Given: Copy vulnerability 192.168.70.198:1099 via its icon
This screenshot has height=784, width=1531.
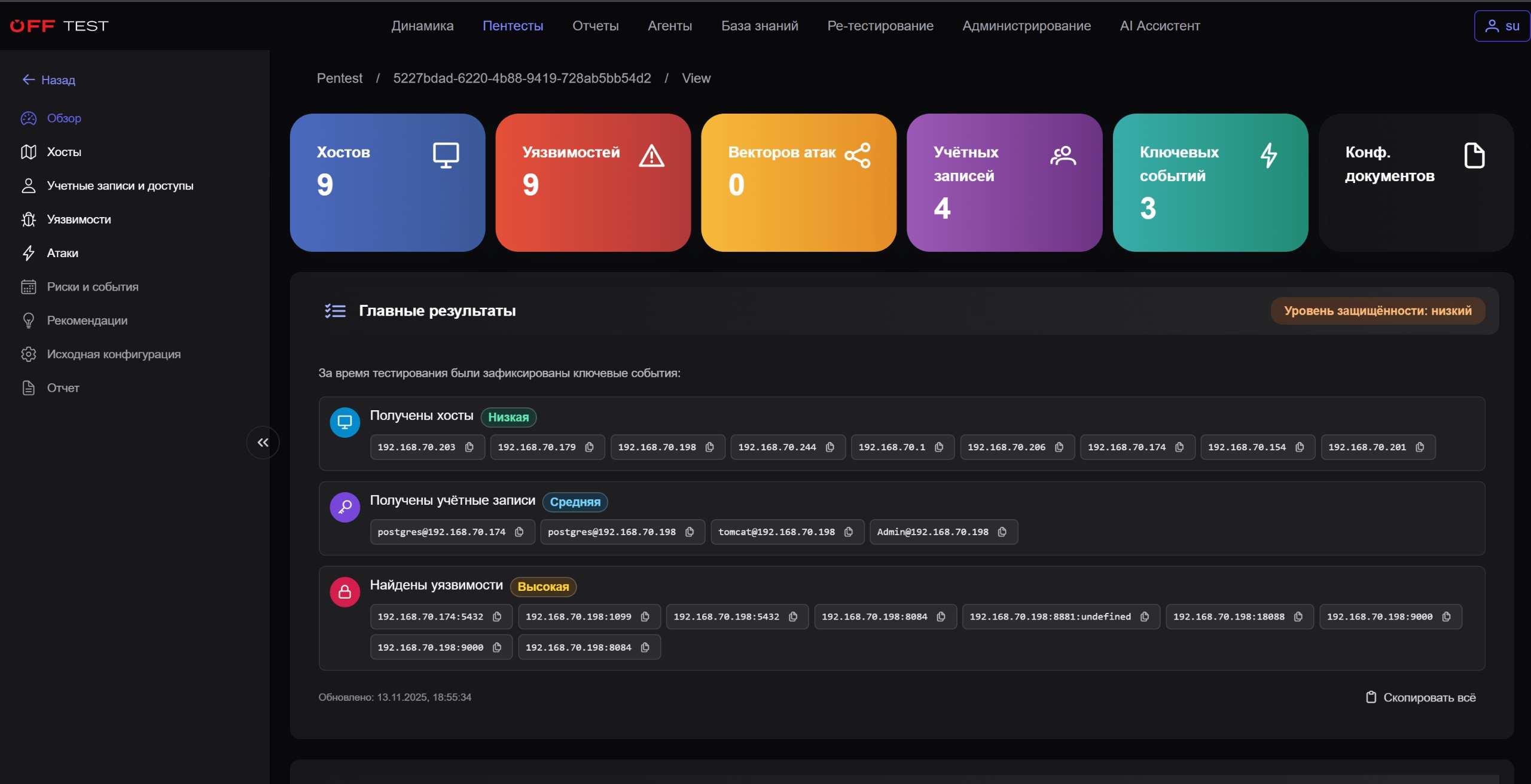Looking at the screenshot, I should pos(645,617).
